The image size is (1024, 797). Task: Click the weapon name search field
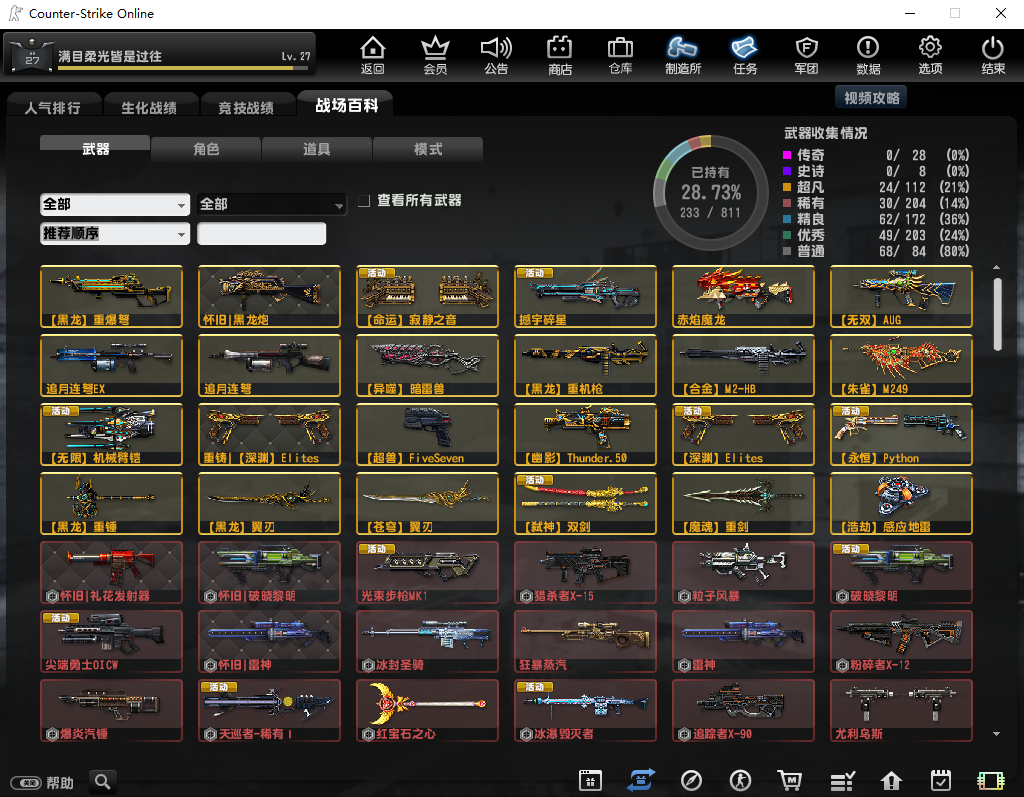(261, 234)
